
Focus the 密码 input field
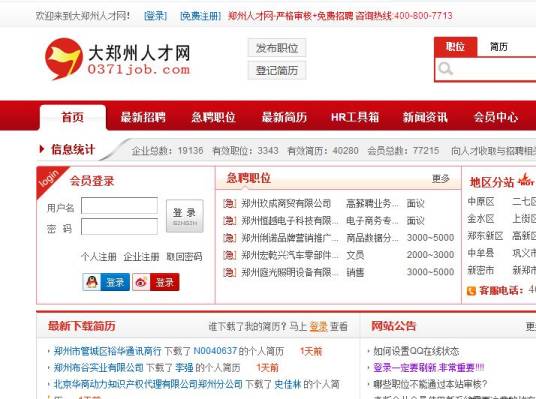[119, 226]
